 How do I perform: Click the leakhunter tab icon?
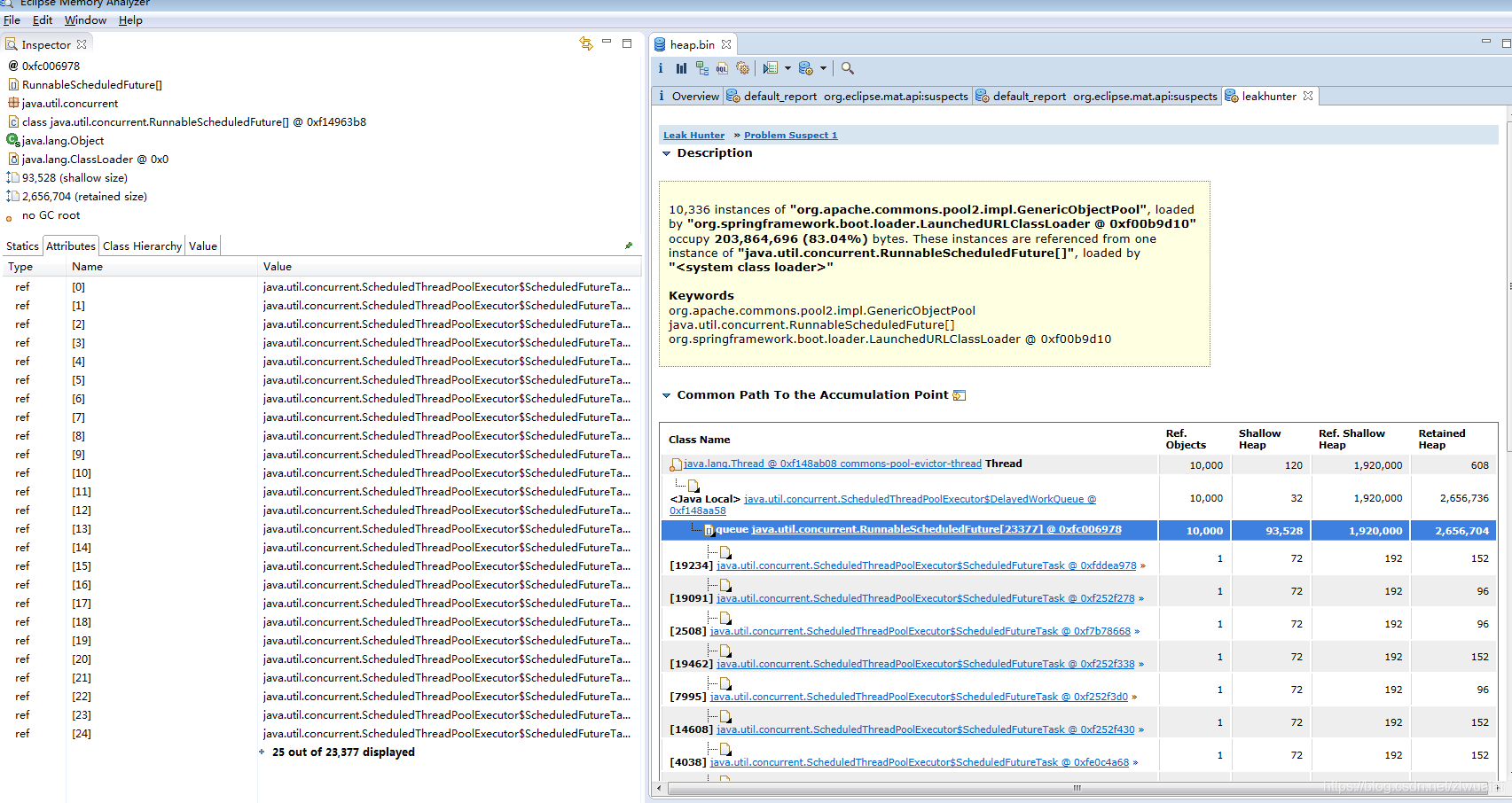(1232, 96)
